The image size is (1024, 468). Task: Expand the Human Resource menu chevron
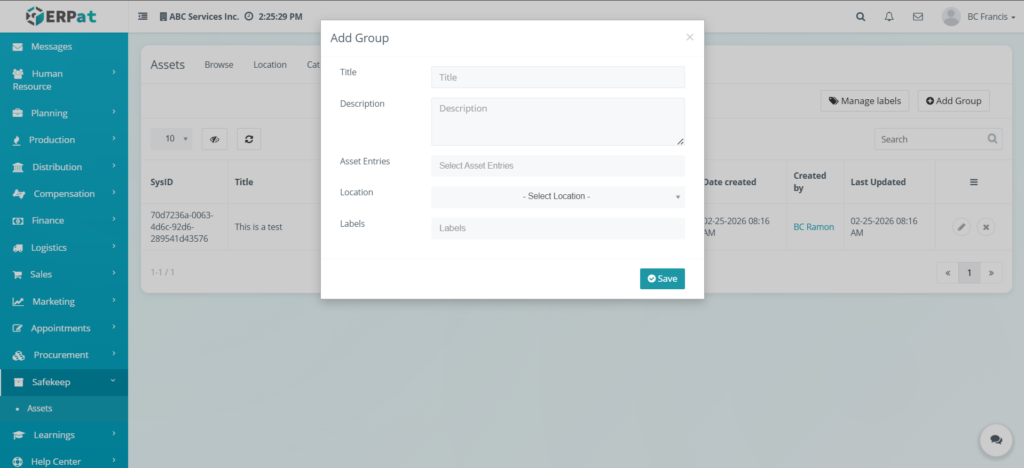(x=114, y=72)
